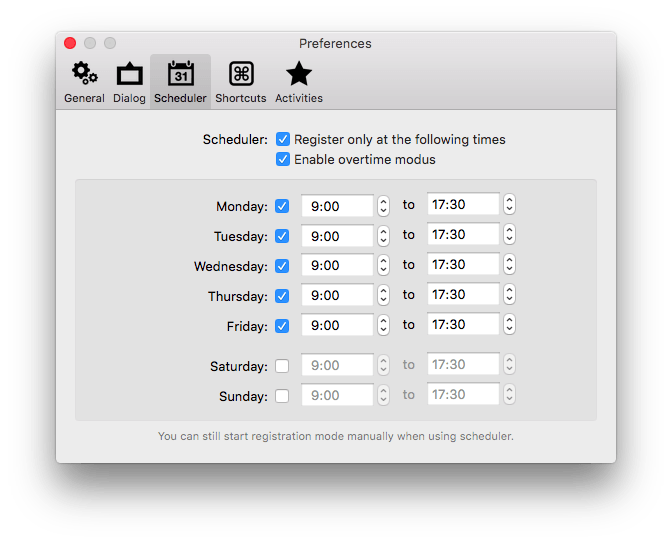Uncheck the Wednesday schedule checkbox
672x543 pixels.
[282, 266]
